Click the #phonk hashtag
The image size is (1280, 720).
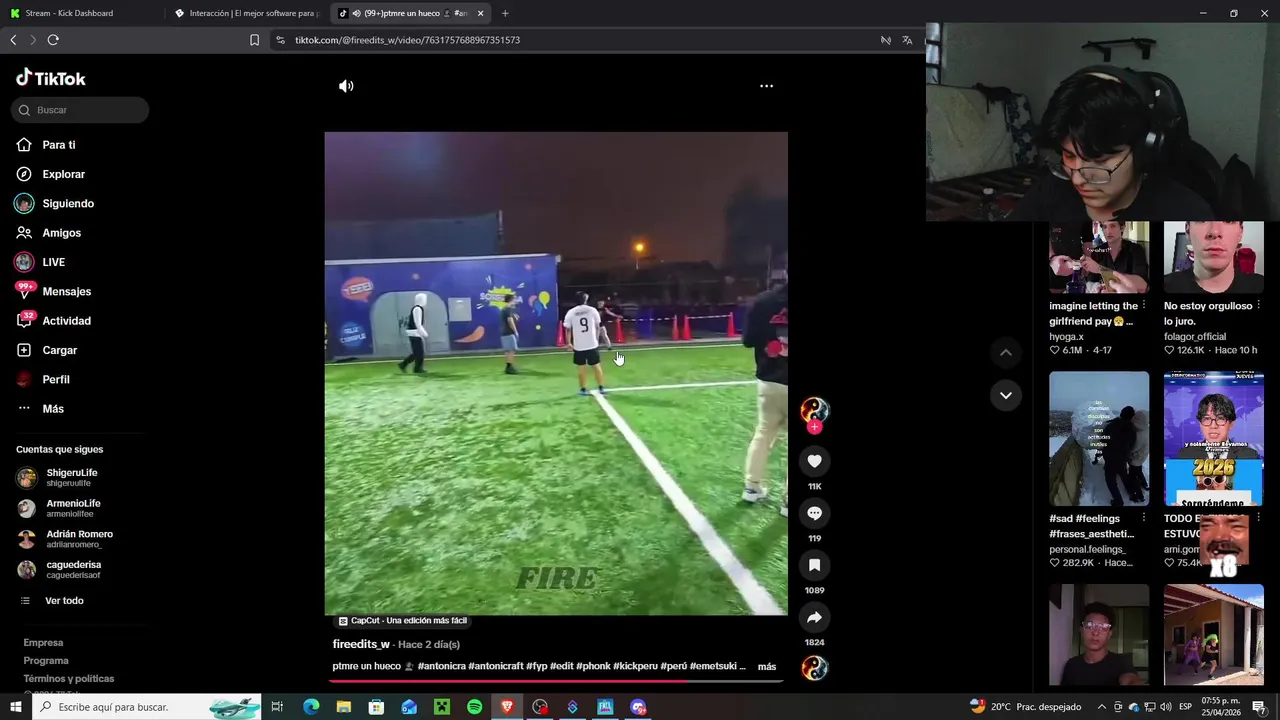click(593, 666)
